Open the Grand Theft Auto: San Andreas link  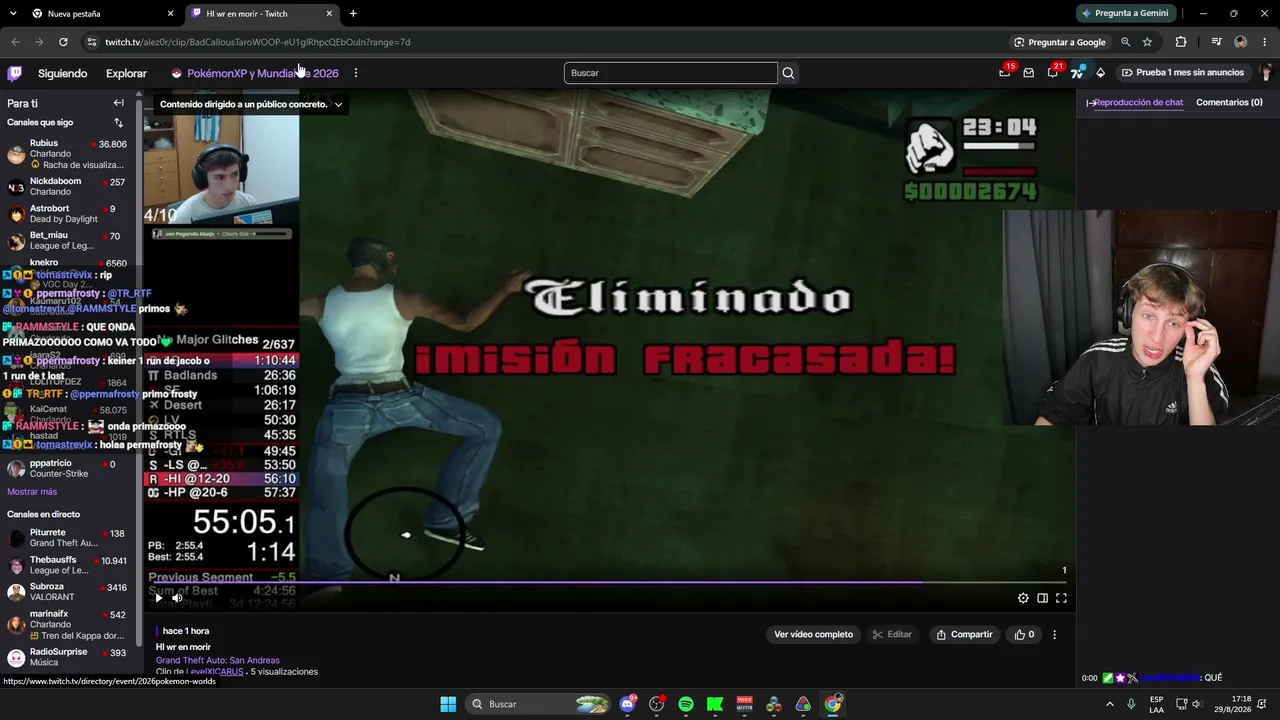(218, 661)
